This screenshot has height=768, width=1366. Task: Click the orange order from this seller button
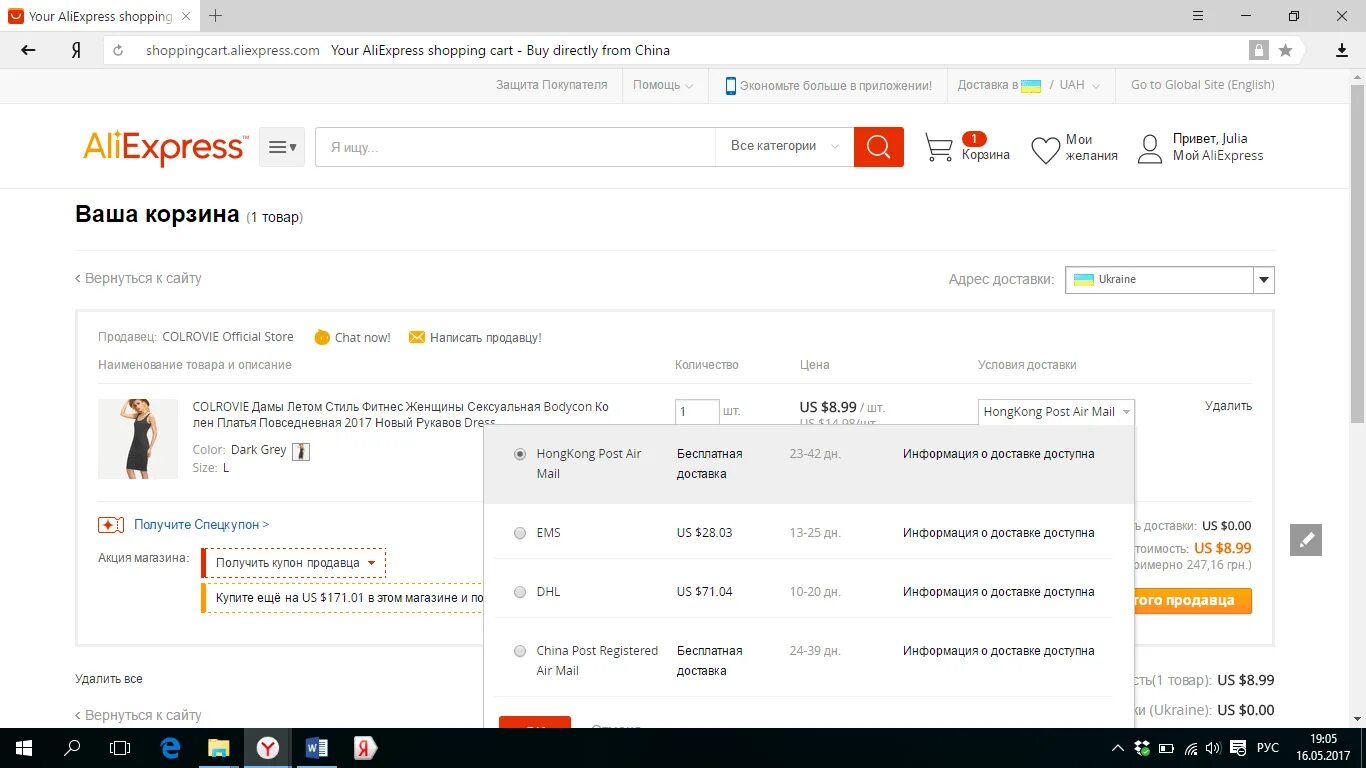[x=1192, y=601]
